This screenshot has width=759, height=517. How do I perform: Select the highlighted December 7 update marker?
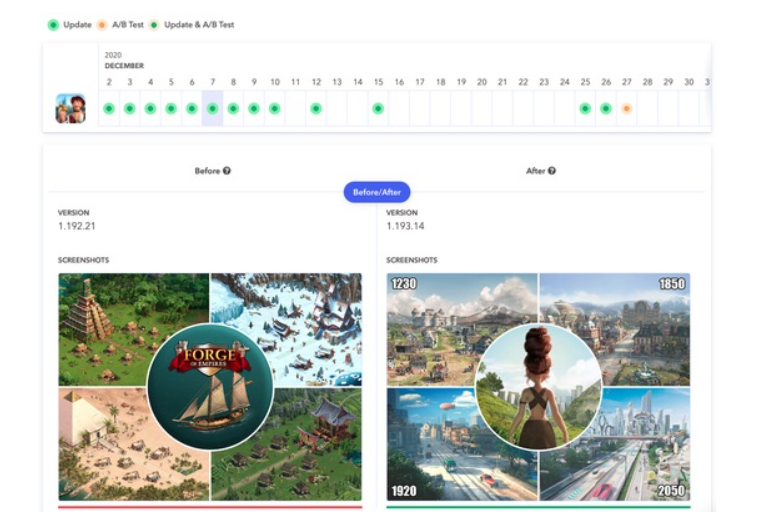tap(213, 108)
